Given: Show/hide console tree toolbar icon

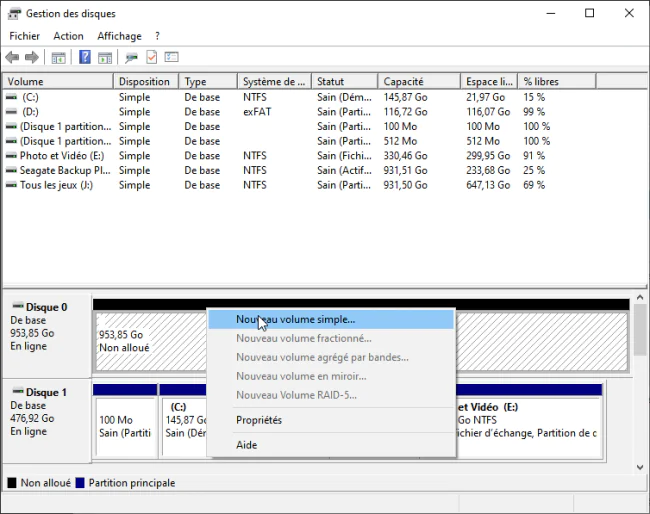Looking at the screenshot, I should pyautogui.click(x=58, y=58).
